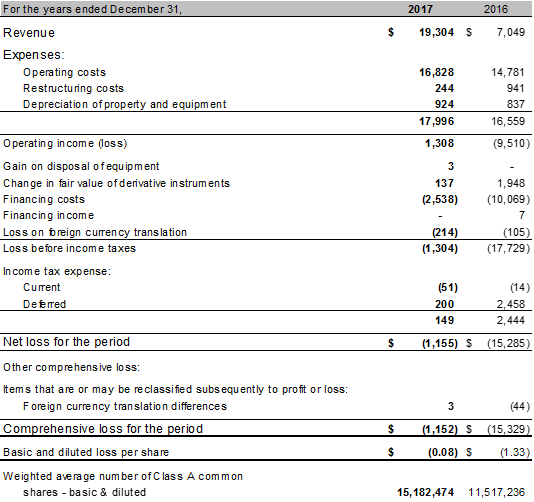Click current tax value (14)
Image resolution: width=534 pixels, height=502 pixels.
pyautogui.click(x=520, y=287)
